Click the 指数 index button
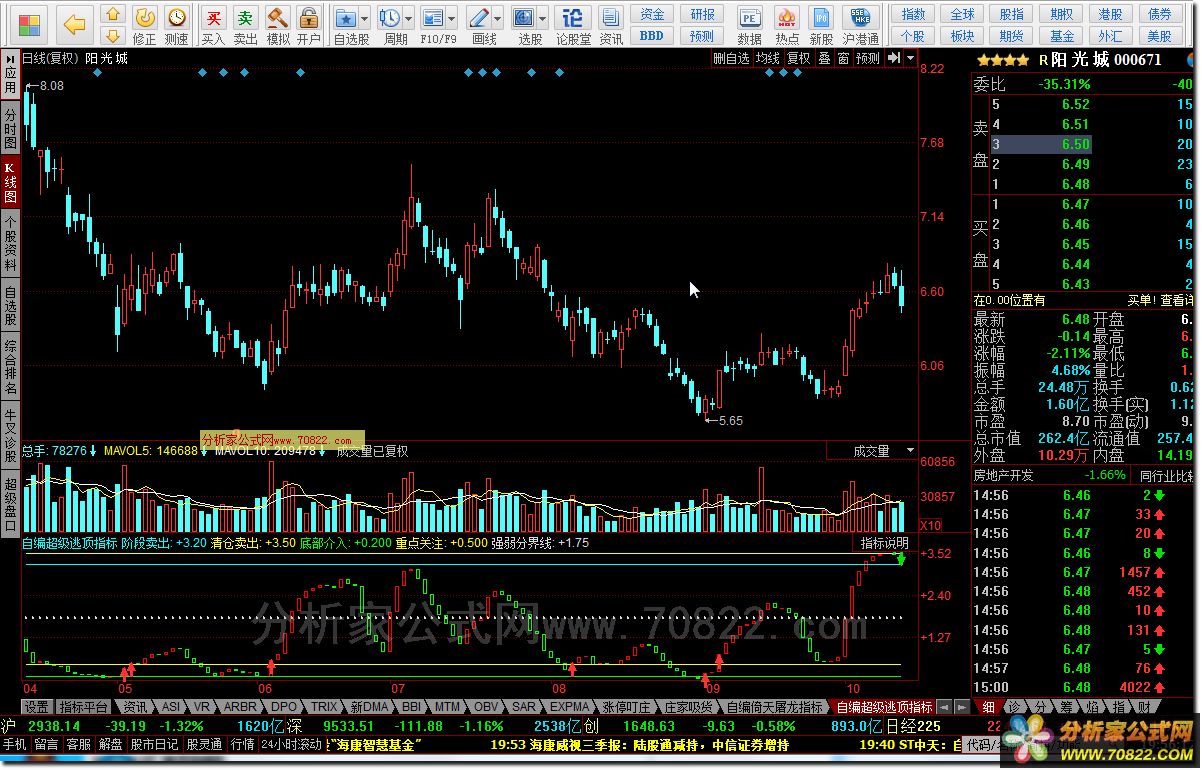The height and width of the screenshot is (770, 1202). [x=914, y=14]
